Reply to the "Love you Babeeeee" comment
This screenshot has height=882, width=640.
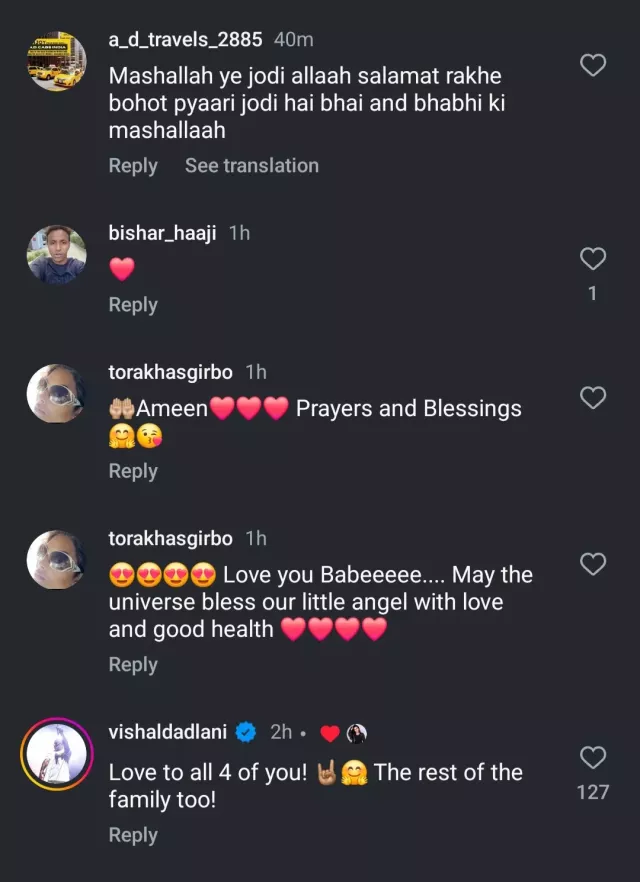[x=133, y=664]
